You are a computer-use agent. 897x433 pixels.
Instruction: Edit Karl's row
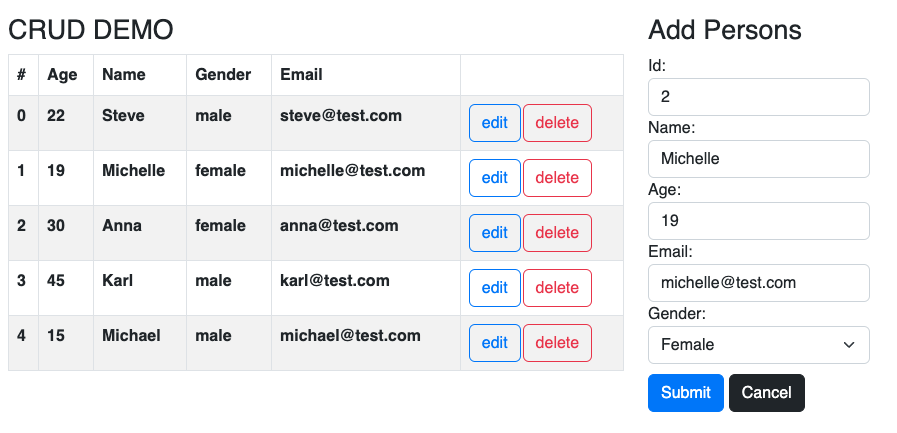494,288
